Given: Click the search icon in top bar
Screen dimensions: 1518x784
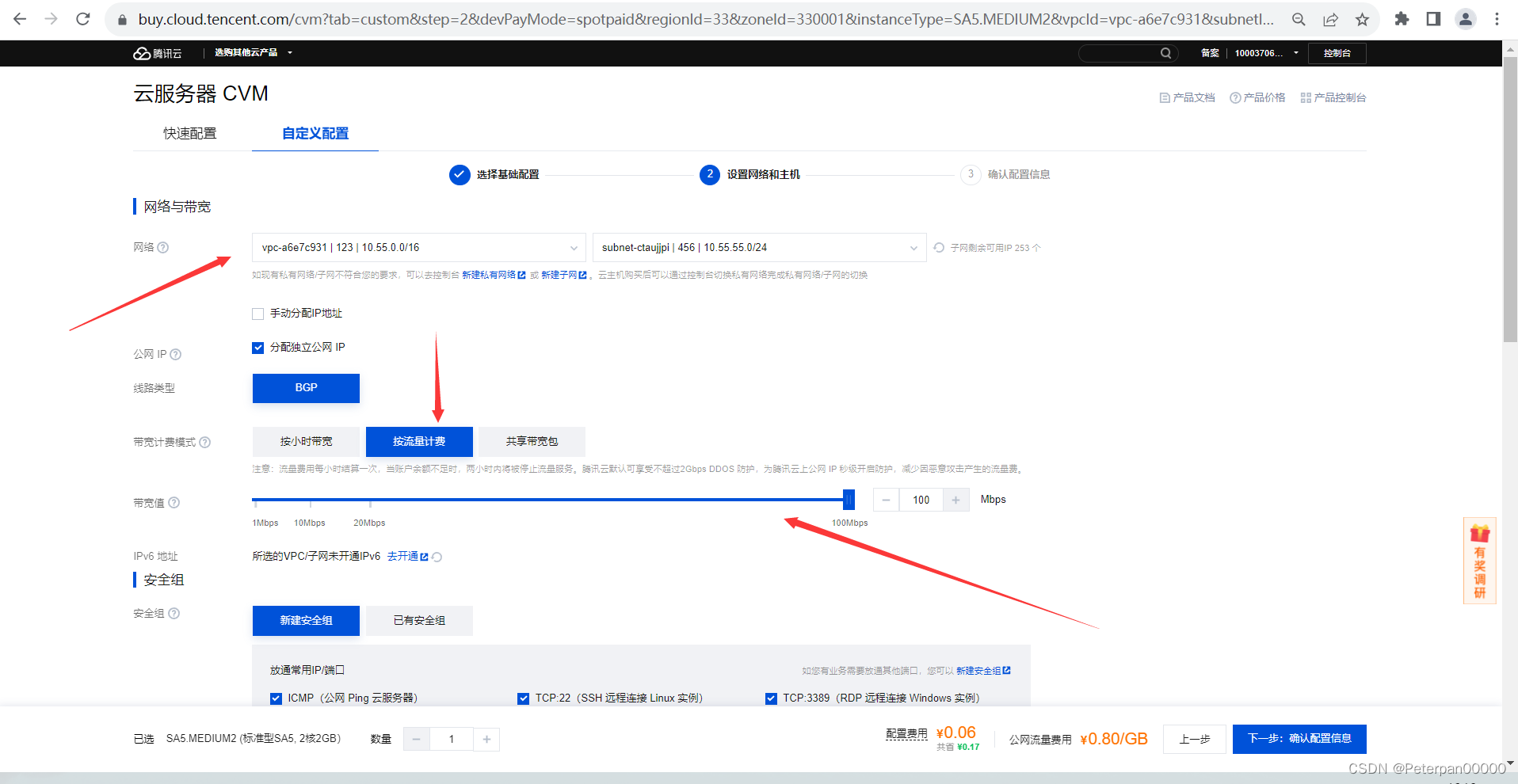Looking at the screenshot, I should point(1165,53).
